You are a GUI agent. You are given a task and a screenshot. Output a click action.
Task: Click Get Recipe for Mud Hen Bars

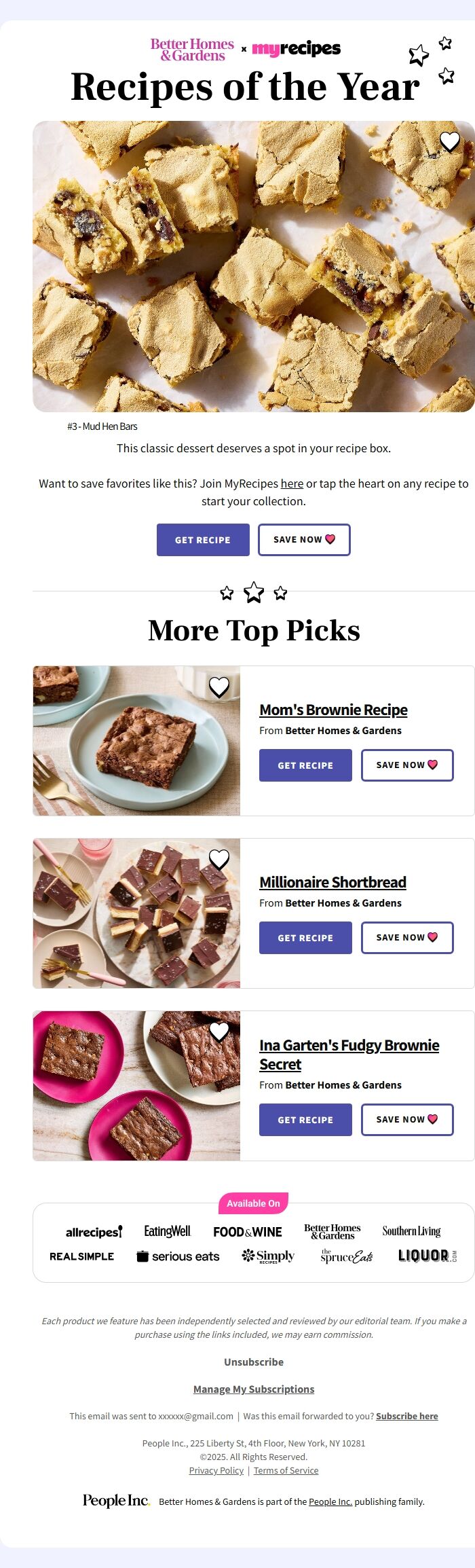tap(203, 540)
